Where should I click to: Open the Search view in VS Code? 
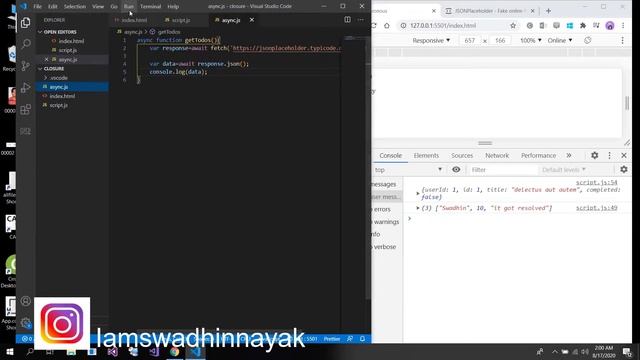pyautogui.click(x=25, y=44)
